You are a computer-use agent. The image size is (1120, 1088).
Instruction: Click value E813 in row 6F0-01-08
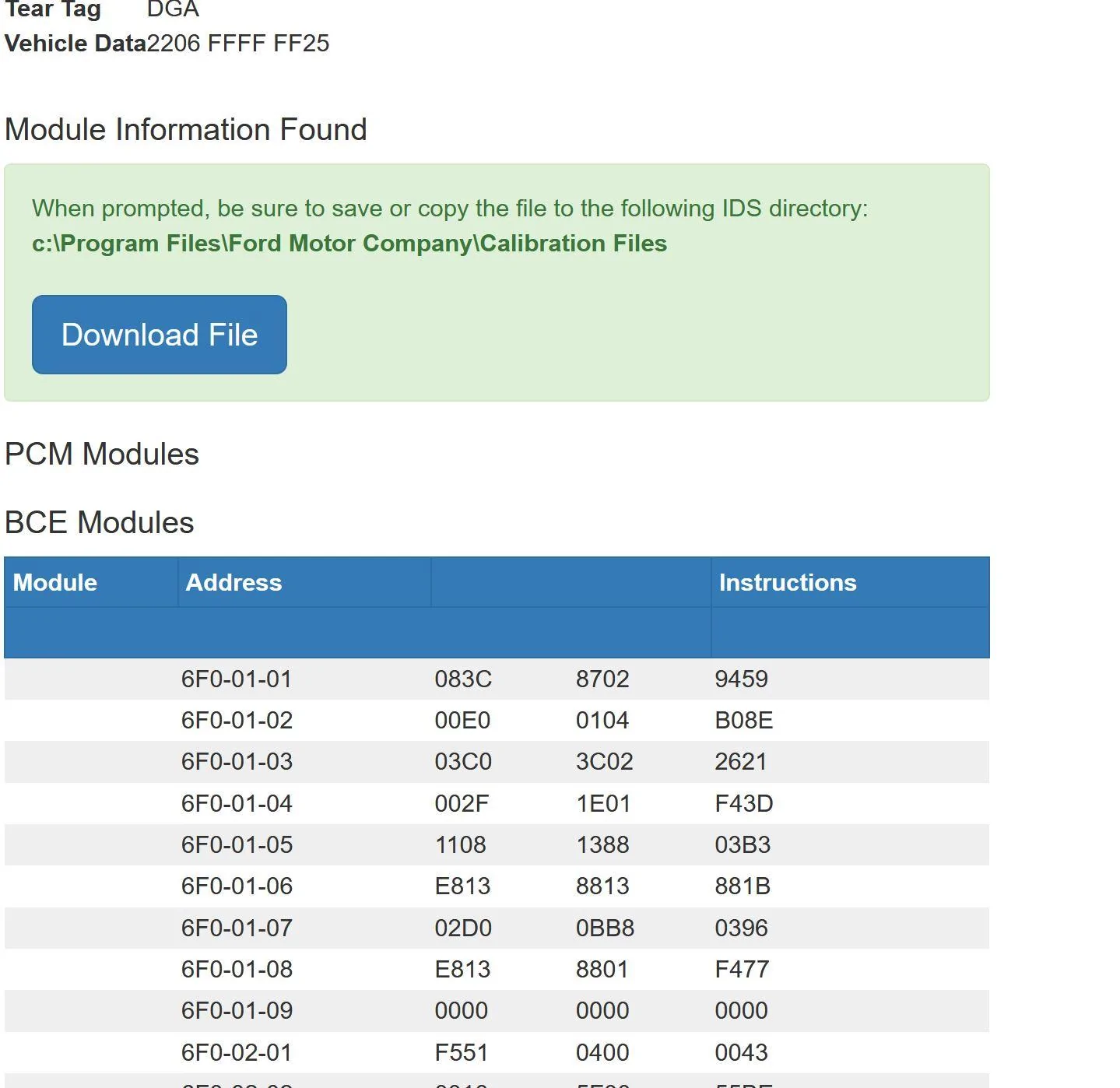click(462, 969)
